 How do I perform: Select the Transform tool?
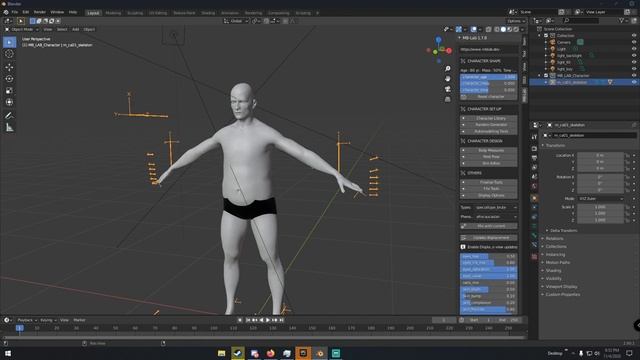click(x=9, y=102)
